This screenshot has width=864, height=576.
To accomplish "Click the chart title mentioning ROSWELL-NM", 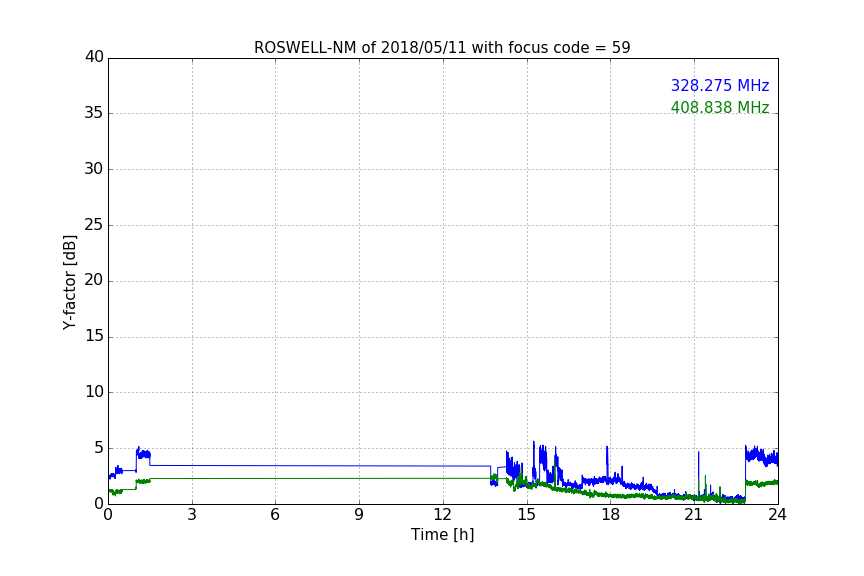I will (442, 48).
